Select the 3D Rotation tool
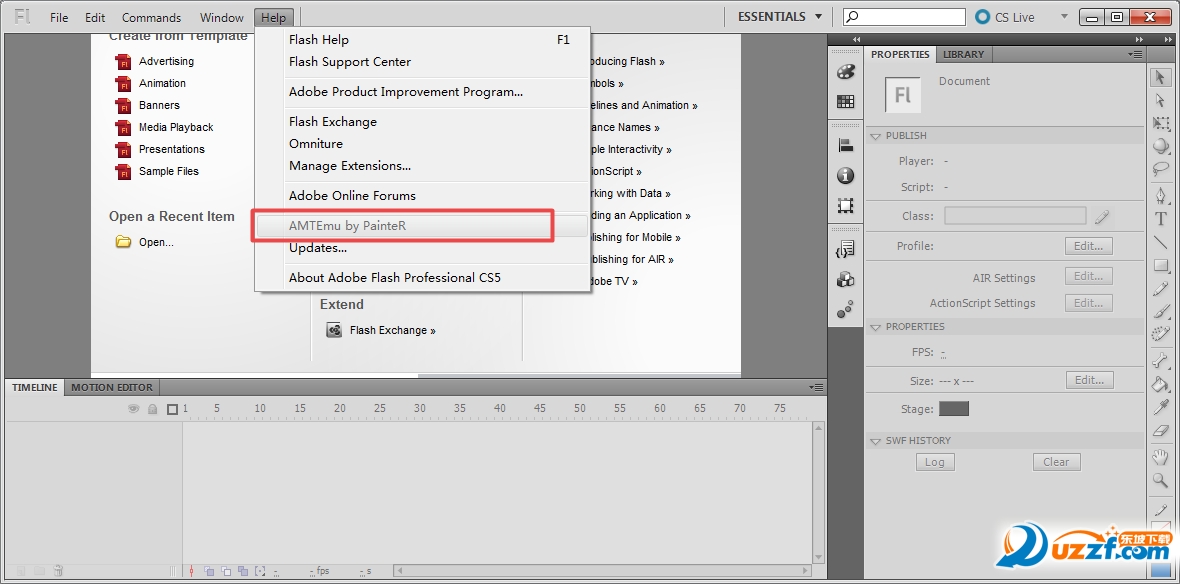 coord(1160,146)
